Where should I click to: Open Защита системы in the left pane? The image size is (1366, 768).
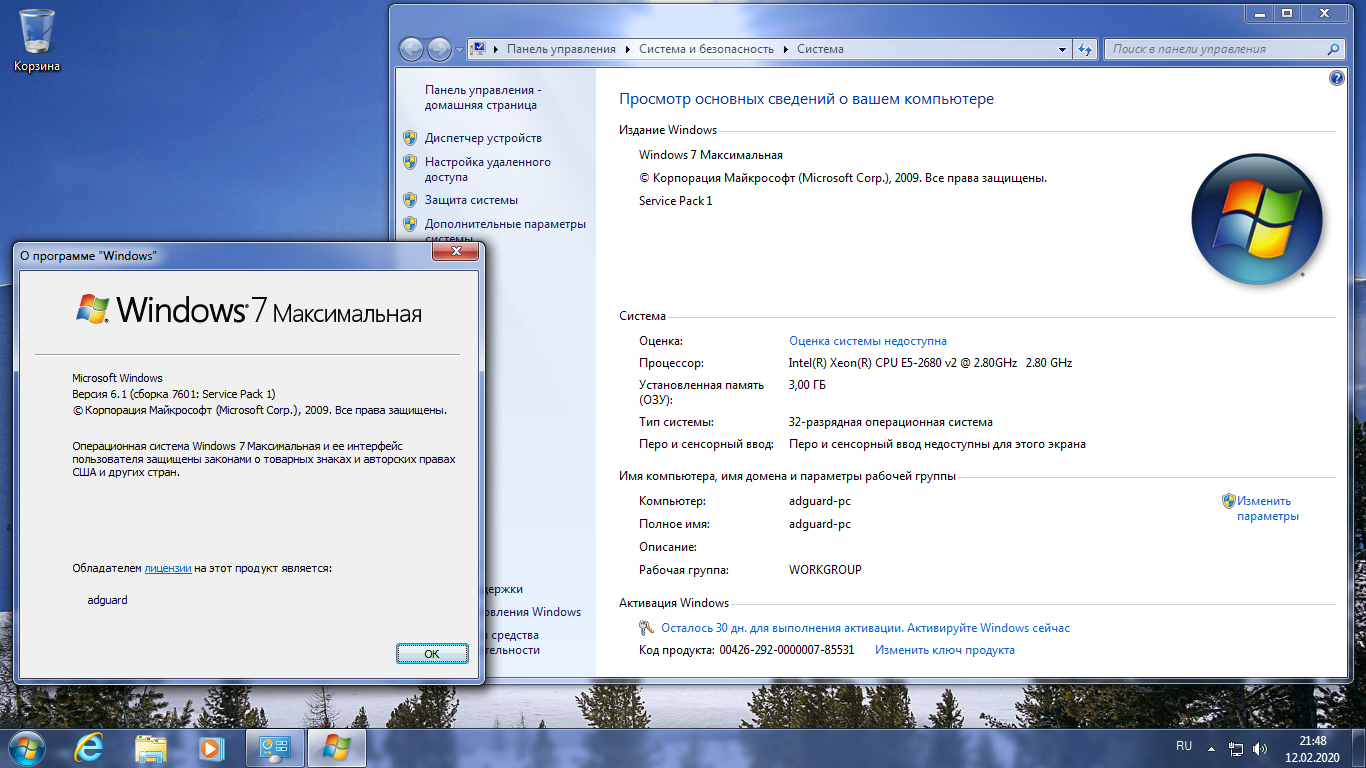[x=471, y=200]
